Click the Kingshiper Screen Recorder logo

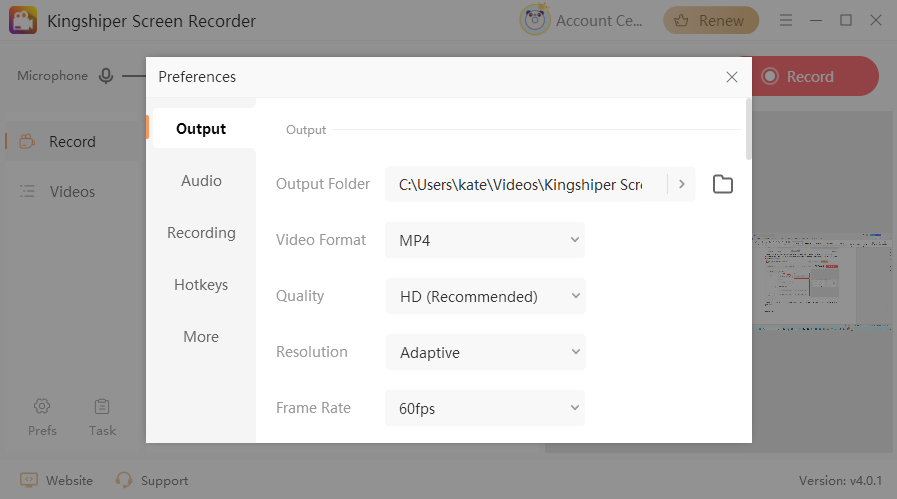(x=23, y=21)
